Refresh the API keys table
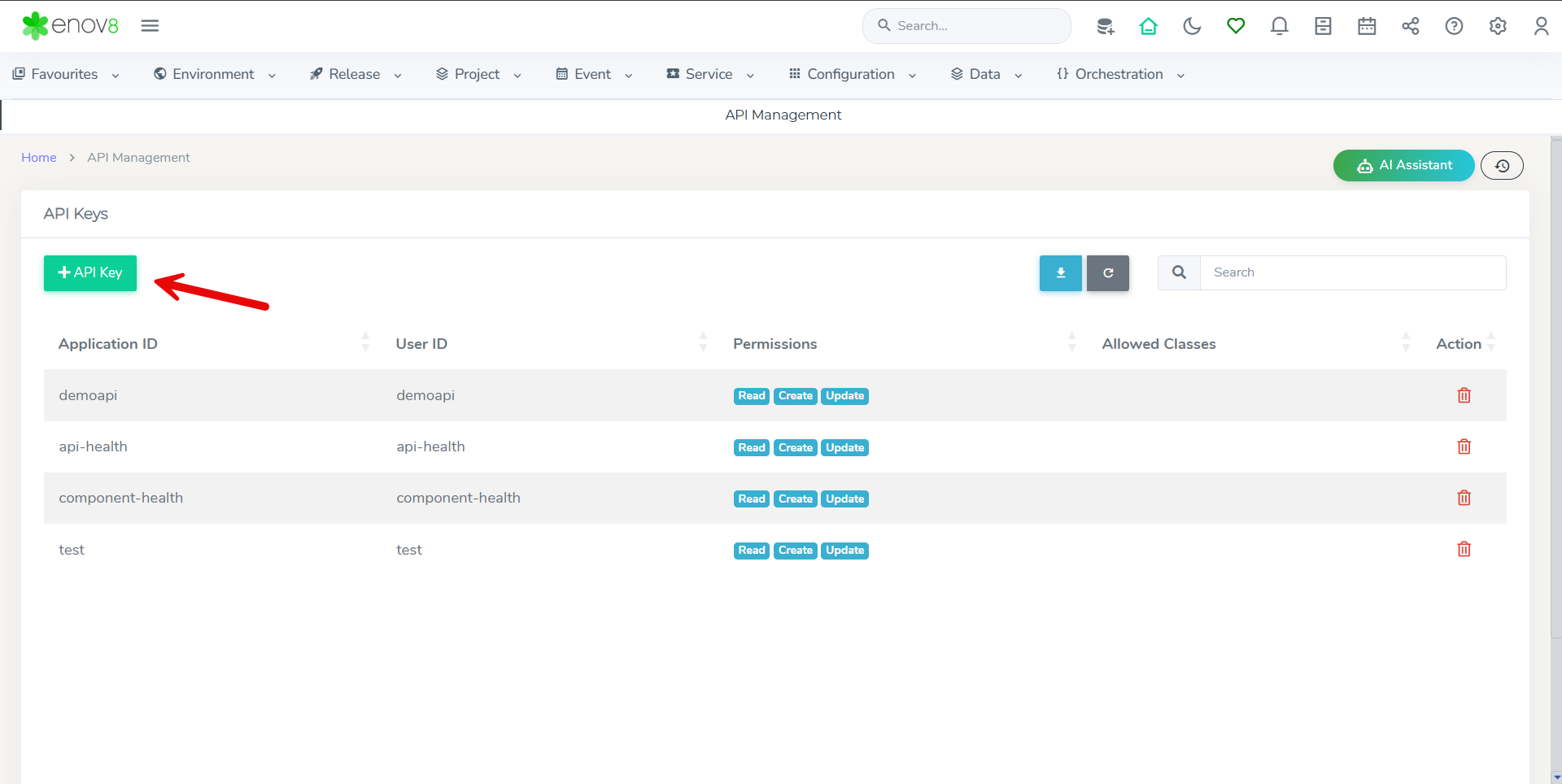 click(x=1107, y=273)
